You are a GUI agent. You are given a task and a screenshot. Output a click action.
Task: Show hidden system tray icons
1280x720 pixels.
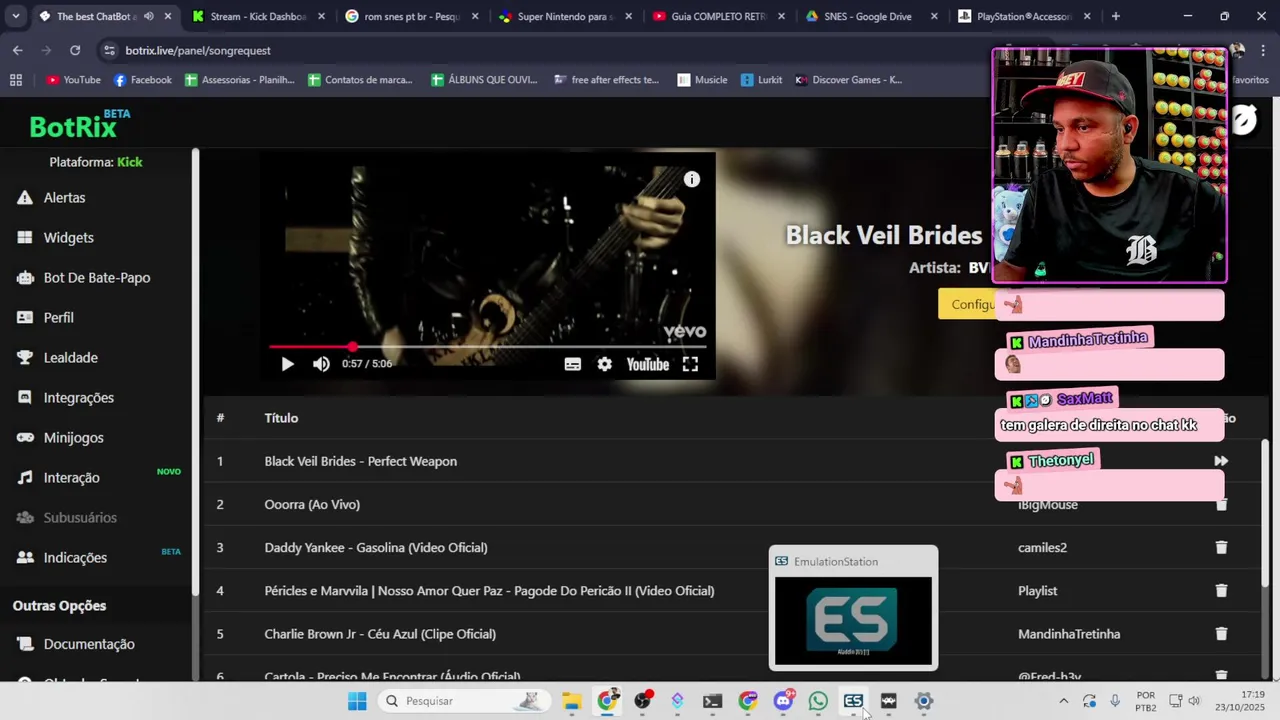tap(1063, 701)
